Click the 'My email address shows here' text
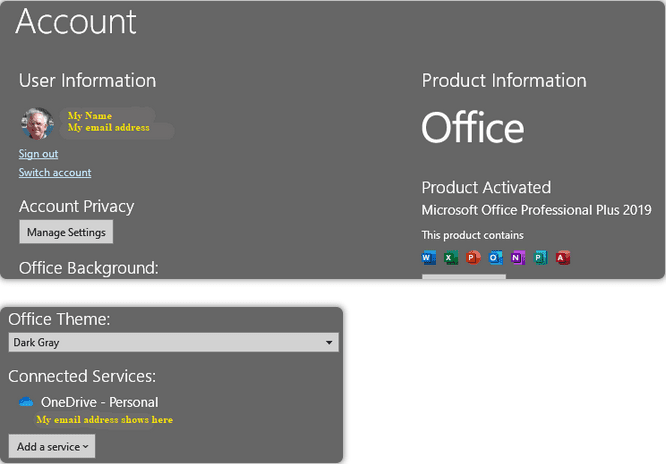This screenshot has height=464, width=666. point(104,420)
